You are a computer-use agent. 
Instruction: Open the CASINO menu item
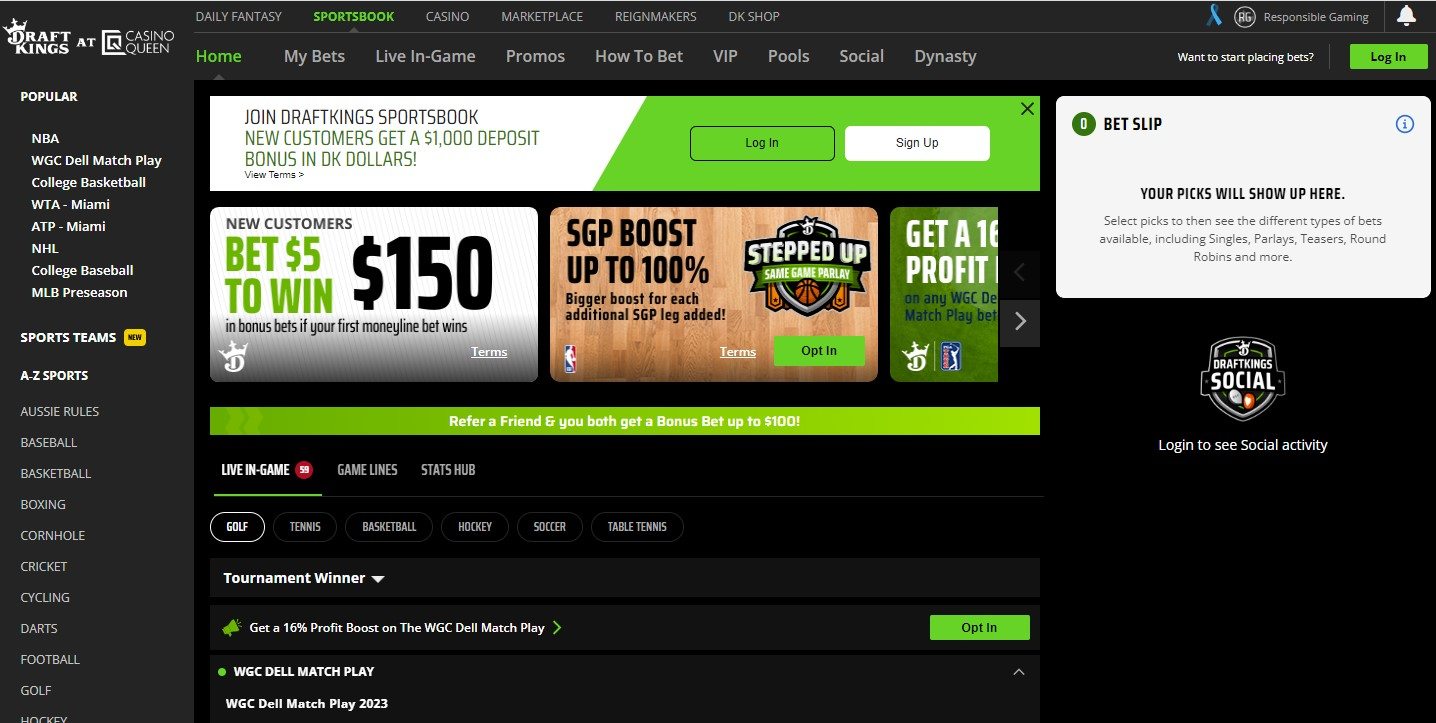point(447,16)
